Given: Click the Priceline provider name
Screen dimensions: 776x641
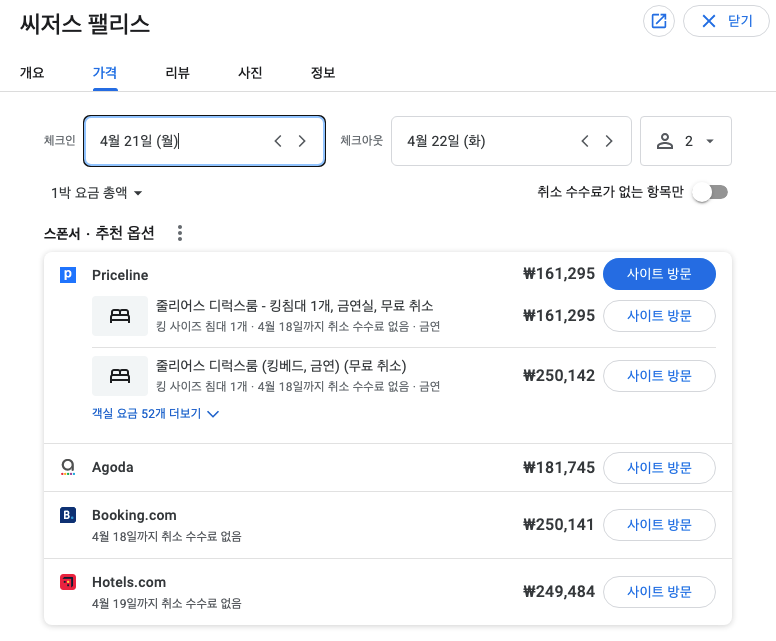Looking at the screenshot, I should pyautogui.click(x=120, y=275).
